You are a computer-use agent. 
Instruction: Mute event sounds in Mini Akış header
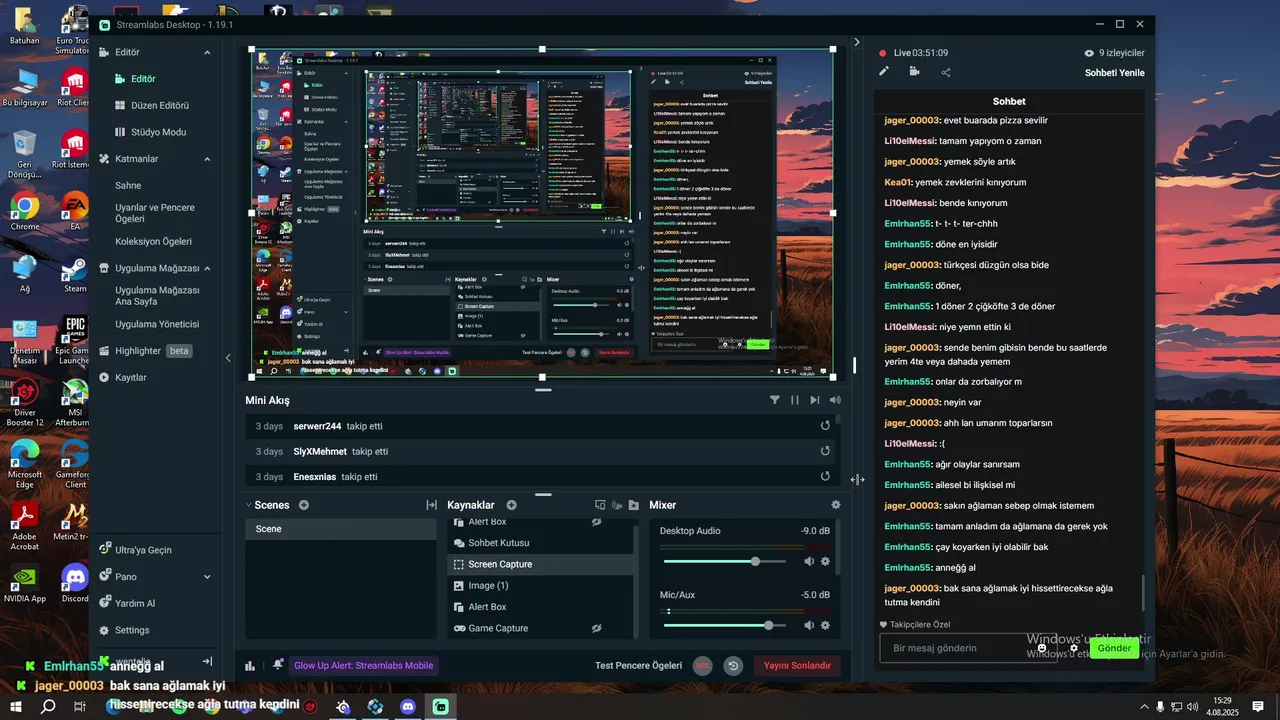click(x=835, y=400)
